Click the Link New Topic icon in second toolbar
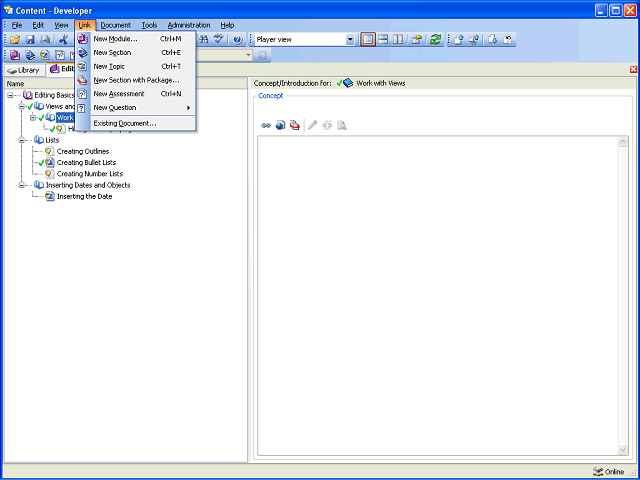This screenshot has height=480, width=640. point(45,55)
